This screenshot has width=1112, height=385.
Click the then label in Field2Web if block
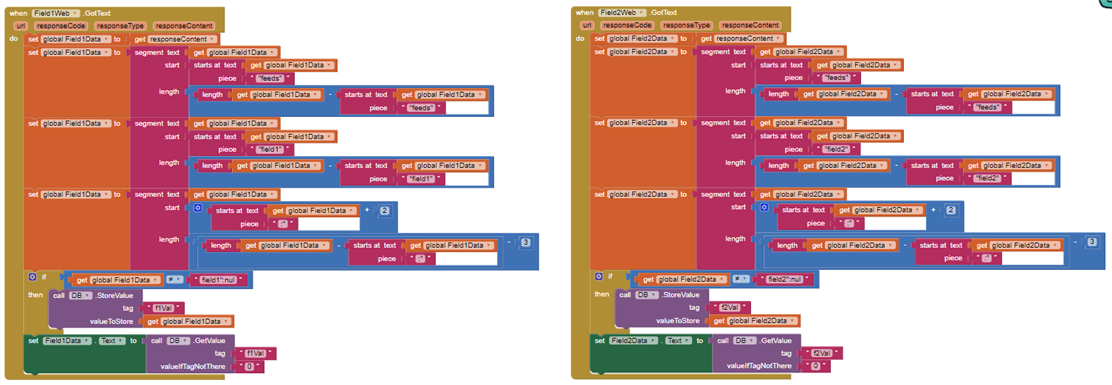[601, 294]
